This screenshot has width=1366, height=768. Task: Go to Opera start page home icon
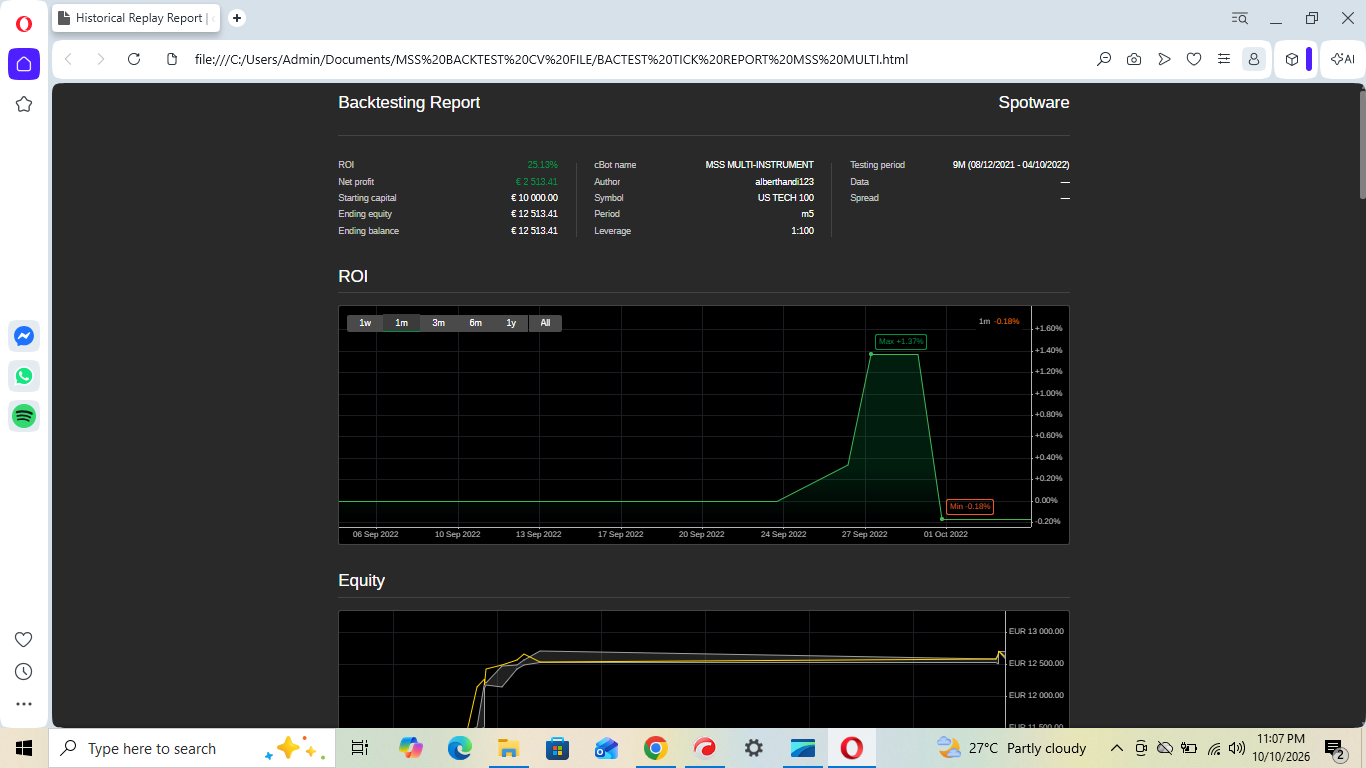[24, 64]
